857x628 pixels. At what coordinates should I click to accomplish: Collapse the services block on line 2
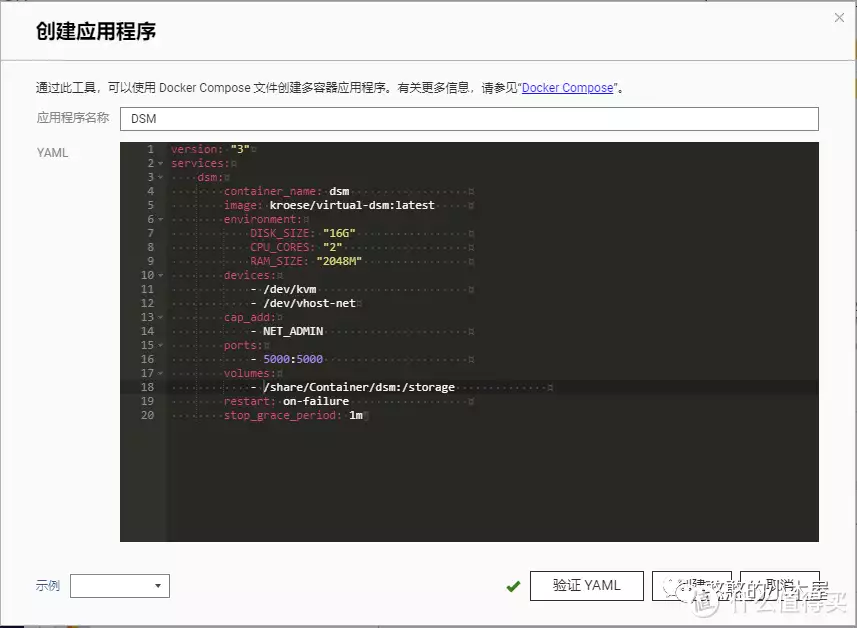pyautogui.click(x=161, y=163)
